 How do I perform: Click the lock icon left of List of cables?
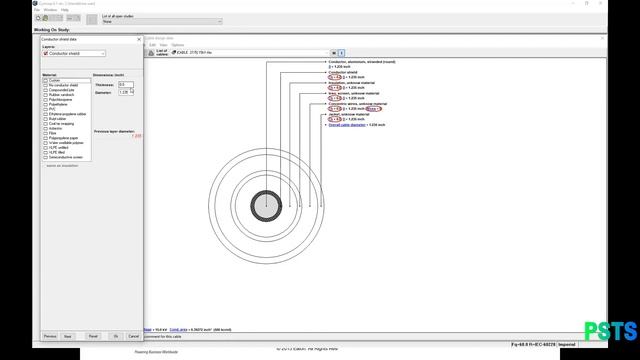click(x=151, y=53)
